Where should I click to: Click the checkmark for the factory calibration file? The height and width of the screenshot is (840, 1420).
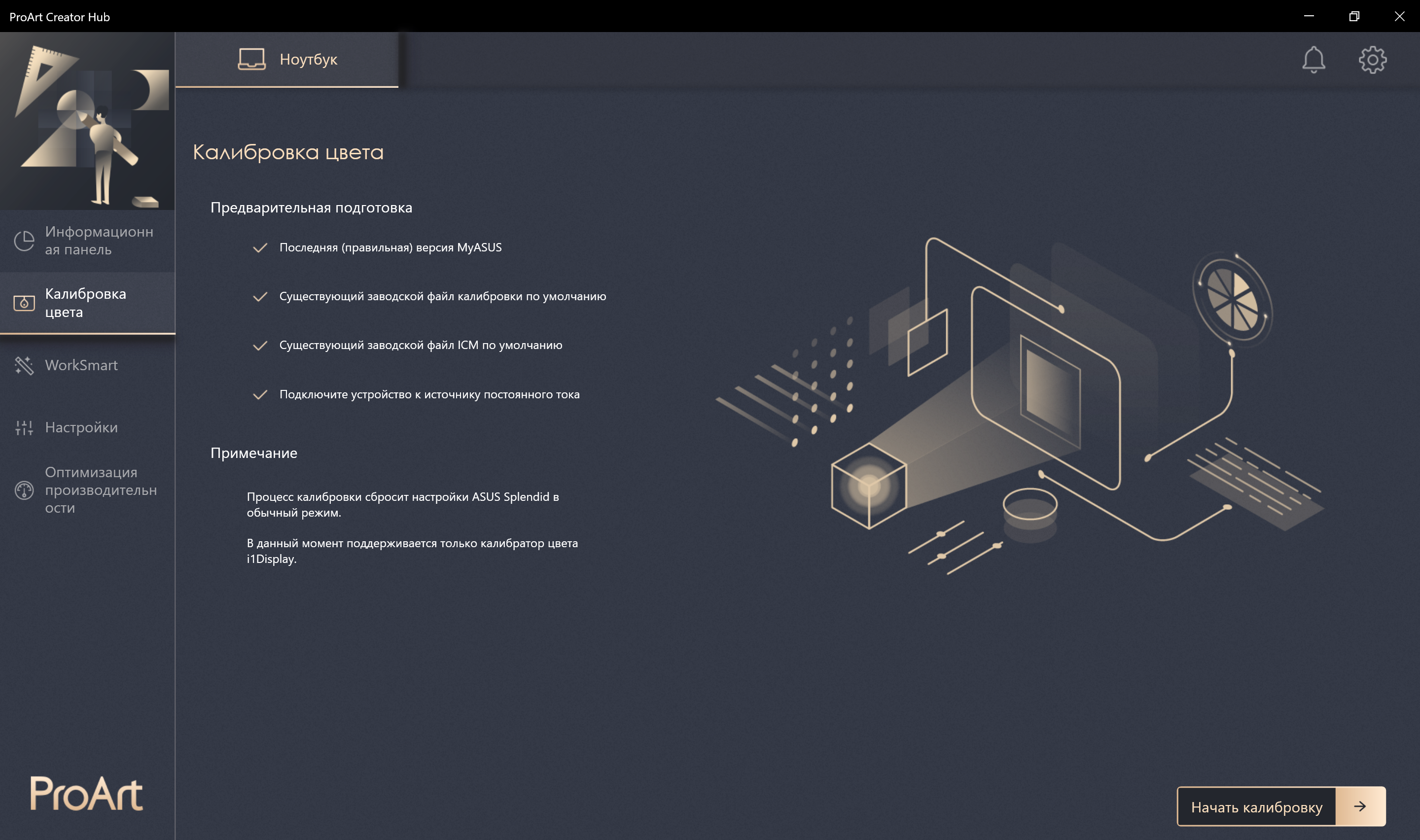coord(260,297)
